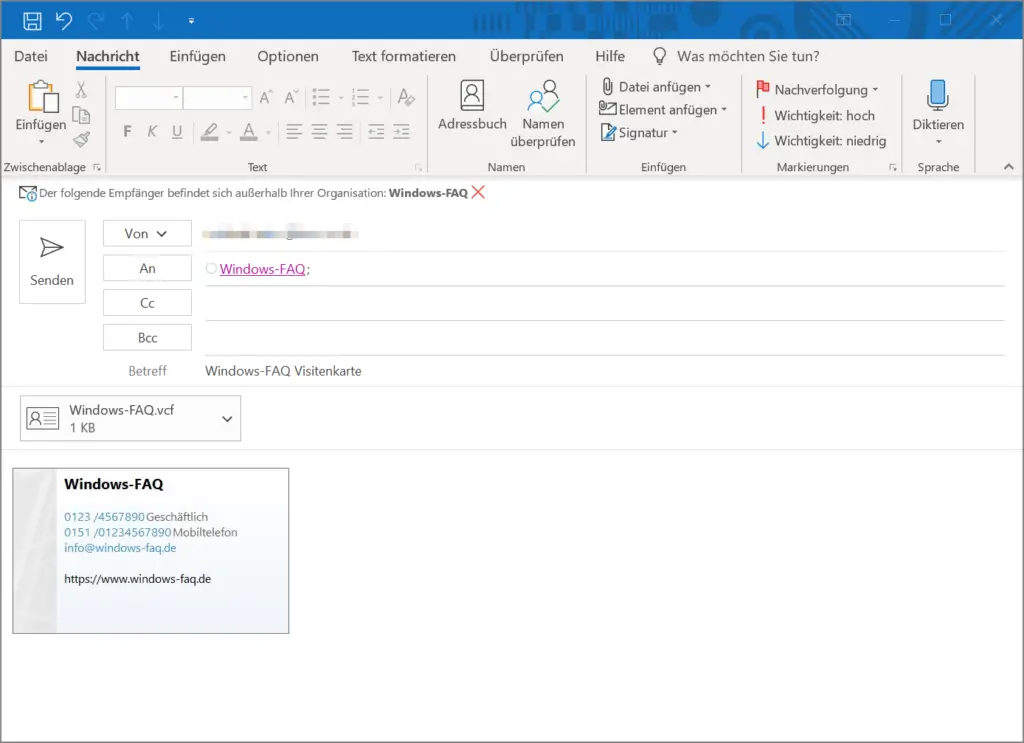1024x743 pixels.
Task: Click the decrease font size icon
Action: (x=291, y=98)
